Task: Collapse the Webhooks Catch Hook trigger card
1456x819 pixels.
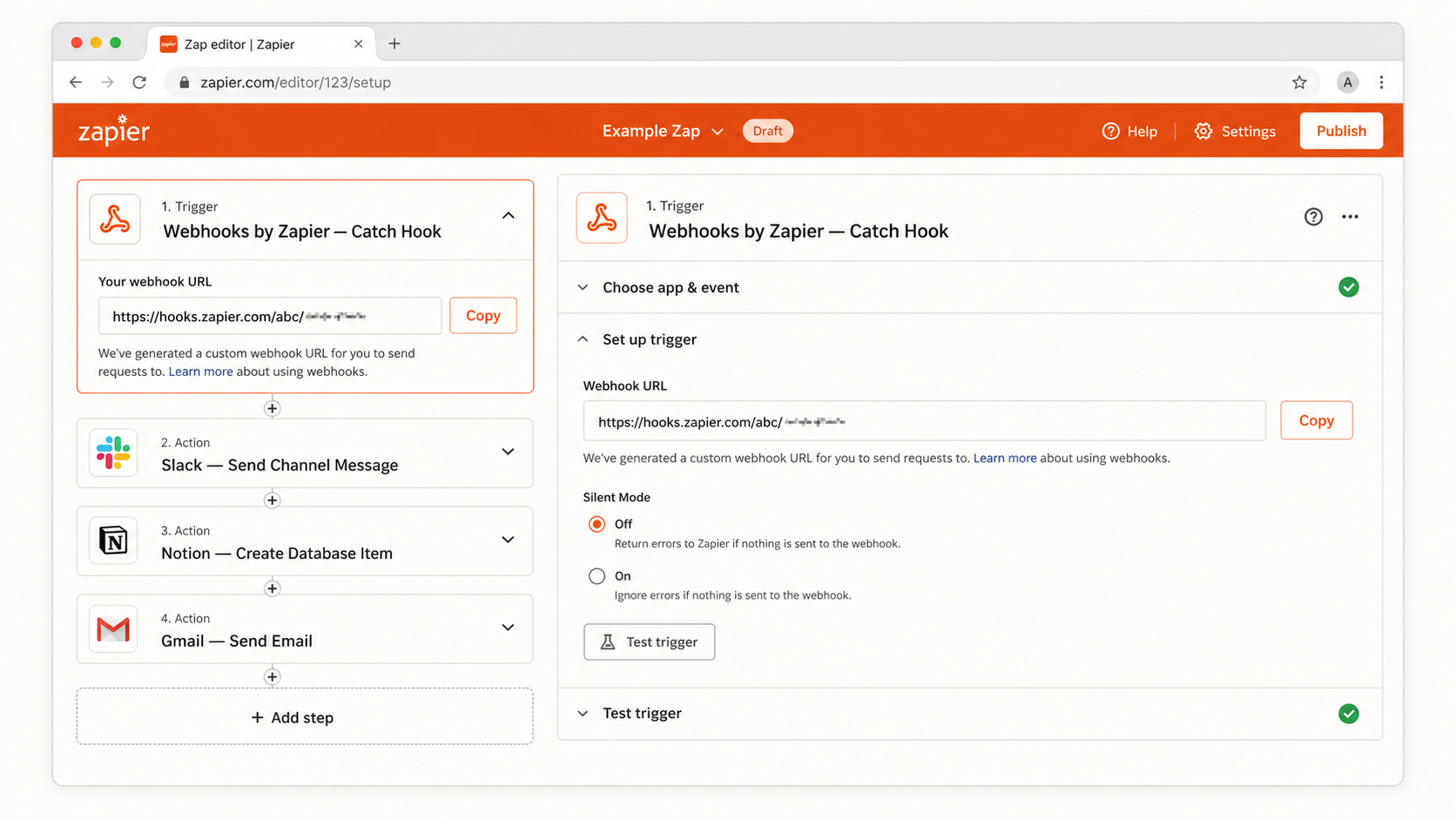Action: 509,216
